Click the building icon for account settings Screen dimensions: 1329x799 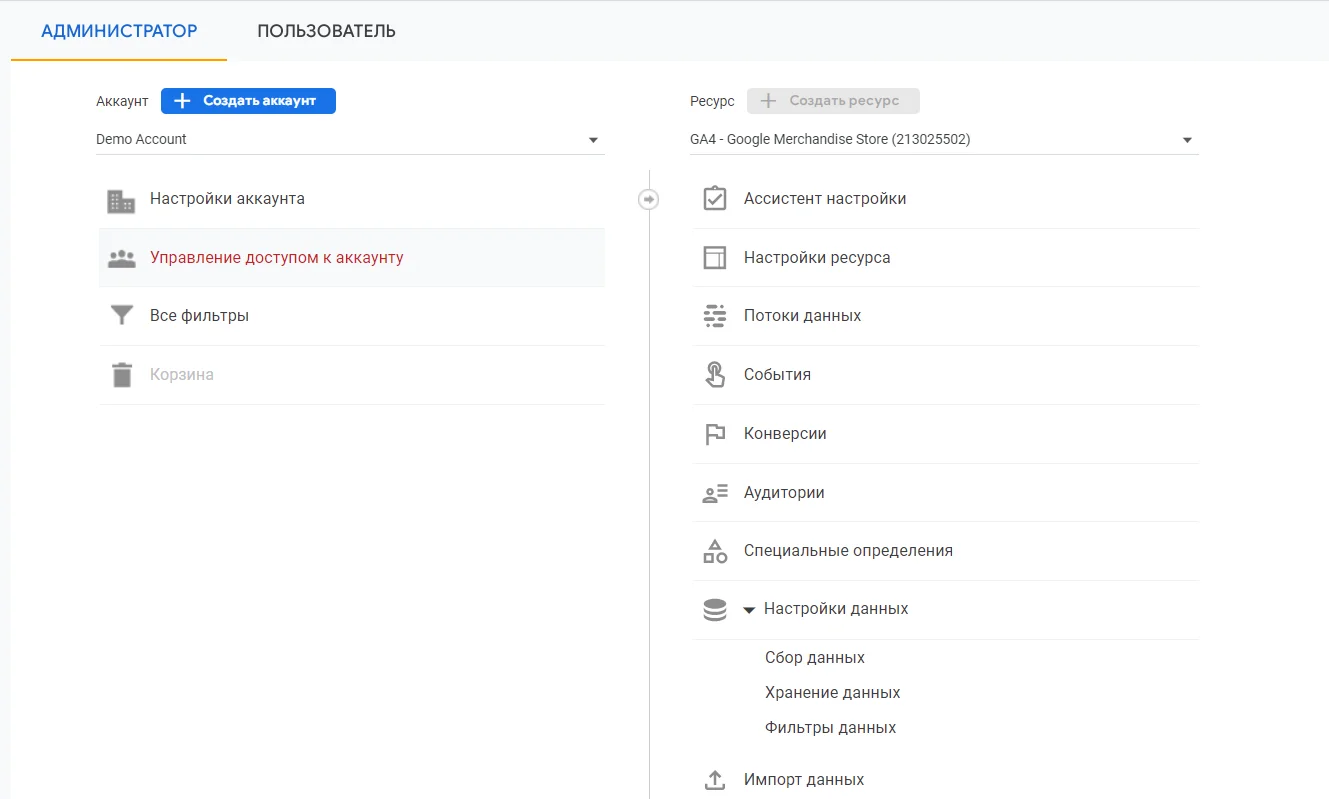point(121,200)
